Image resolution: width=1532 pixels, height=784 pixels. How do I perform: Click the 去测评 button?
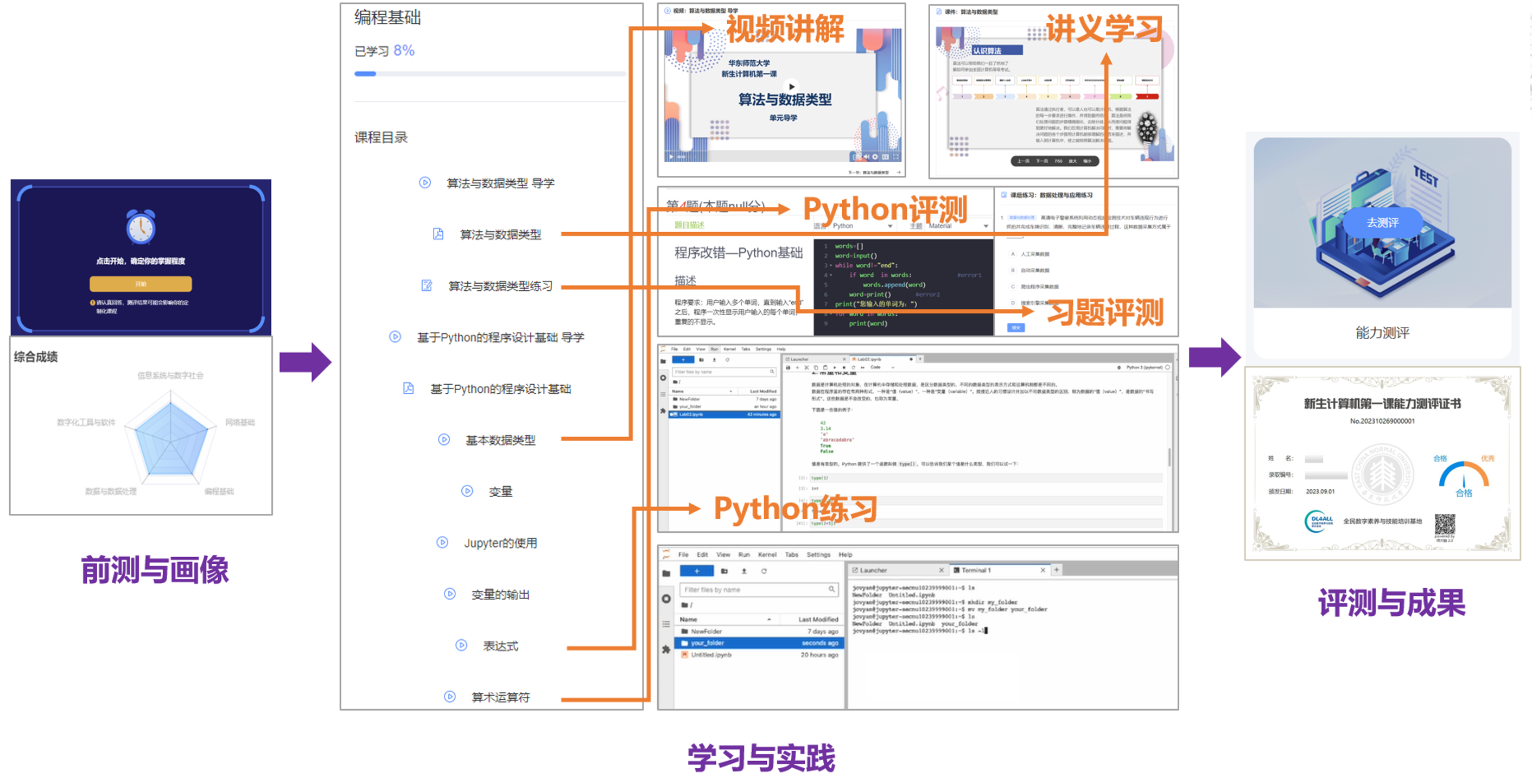coord(1382,222)
